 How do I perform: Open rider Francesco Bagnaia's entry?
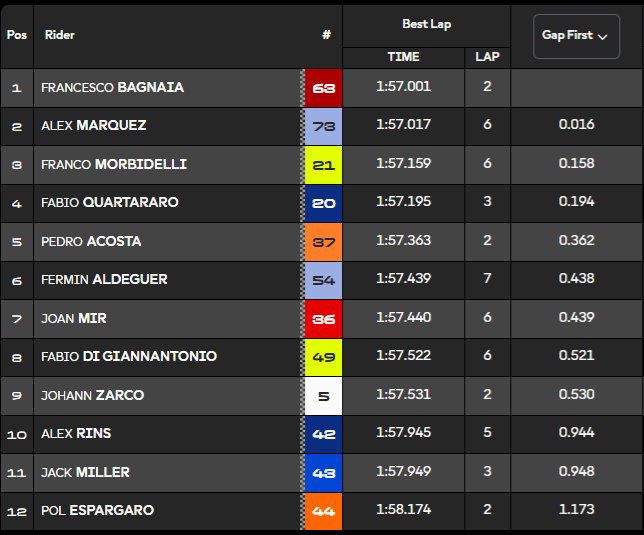tap(112, 87)
